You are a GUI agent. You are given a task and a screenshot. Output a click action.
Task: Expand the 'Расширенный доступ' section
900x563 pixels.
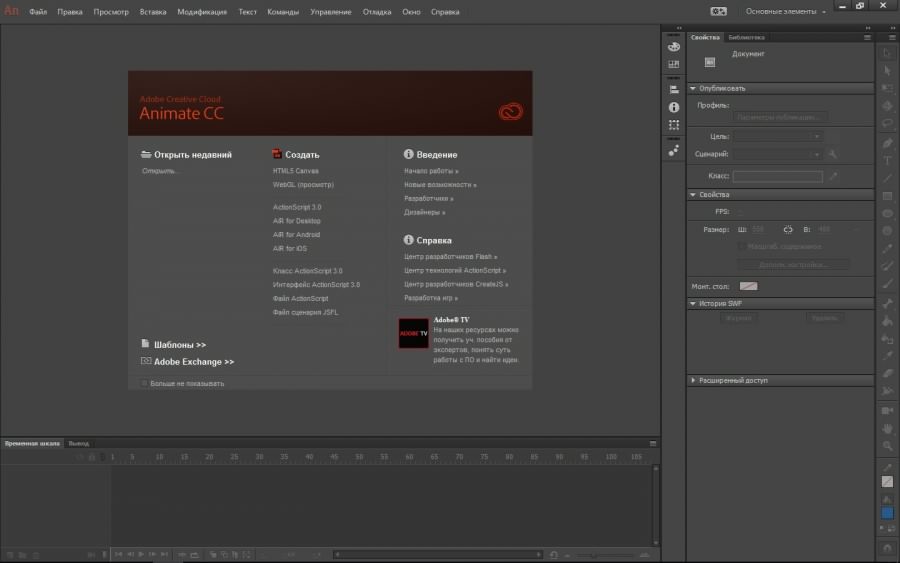tap(694, 380)
